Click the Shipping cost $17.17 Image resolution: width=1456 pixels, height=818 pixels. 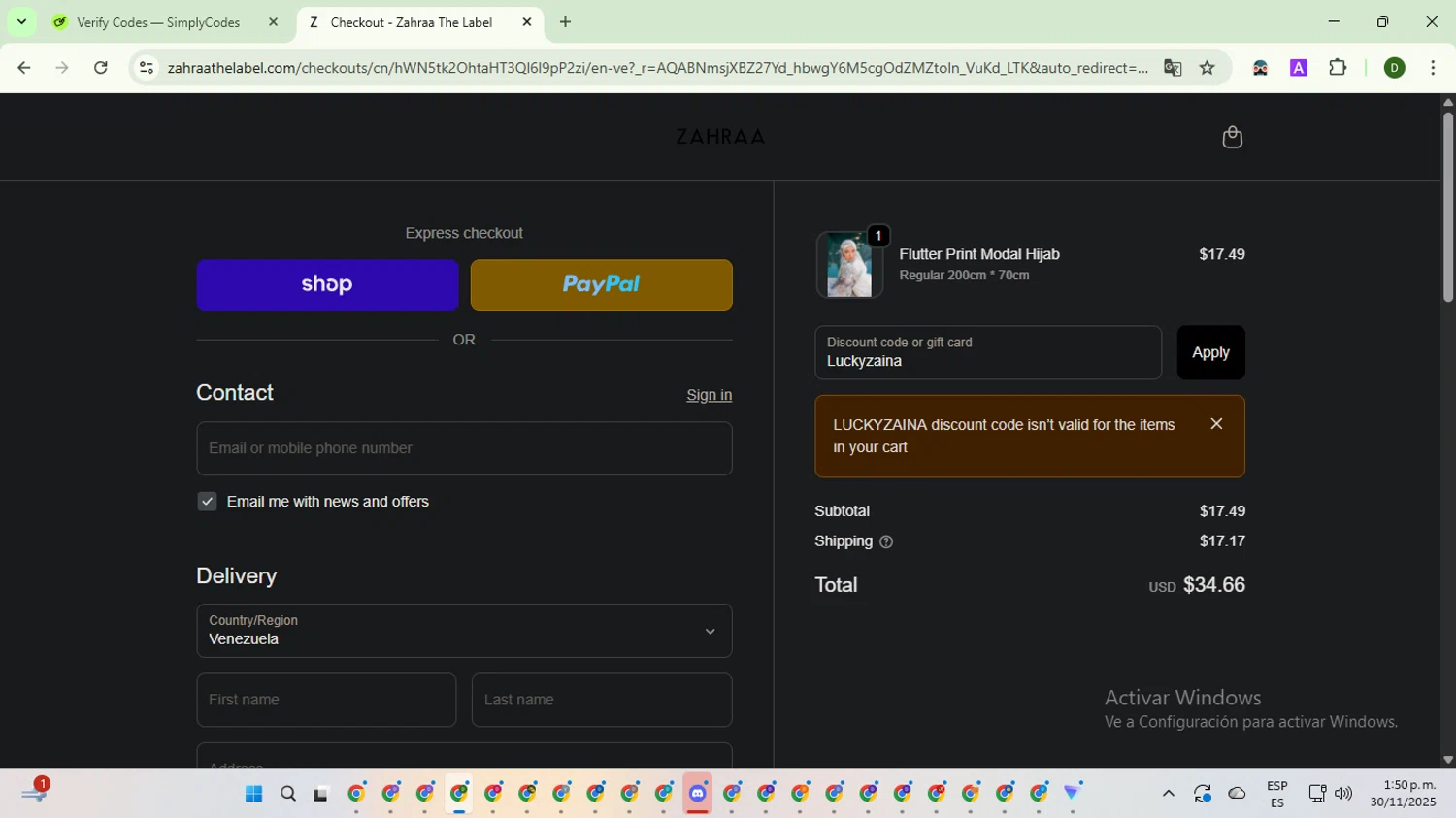(1222, 541)
